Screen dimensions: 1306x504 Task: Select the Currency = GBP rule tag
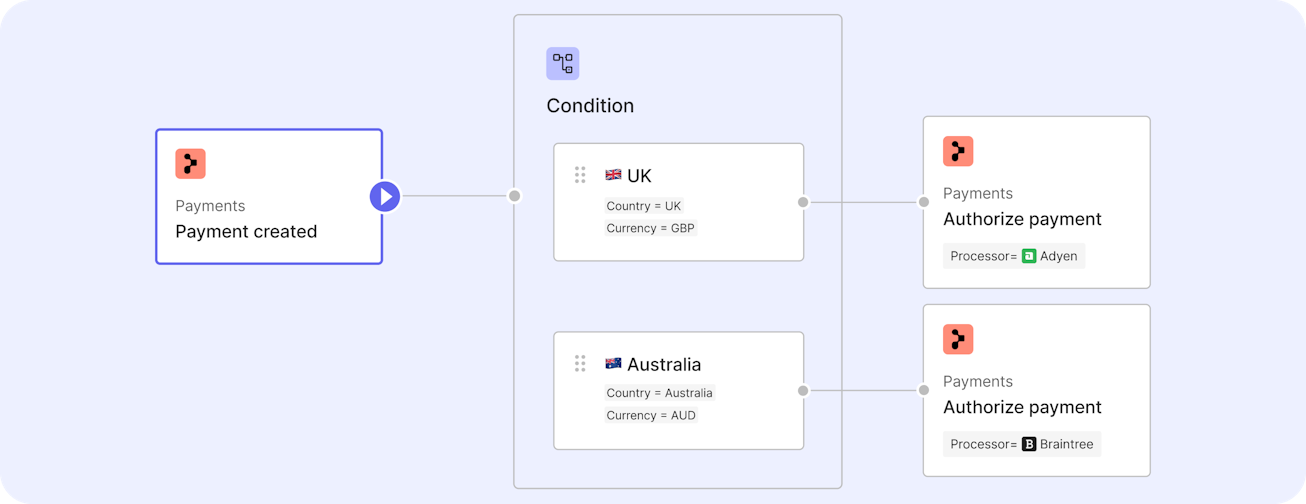pyautogui.click(x=651, y=228)
